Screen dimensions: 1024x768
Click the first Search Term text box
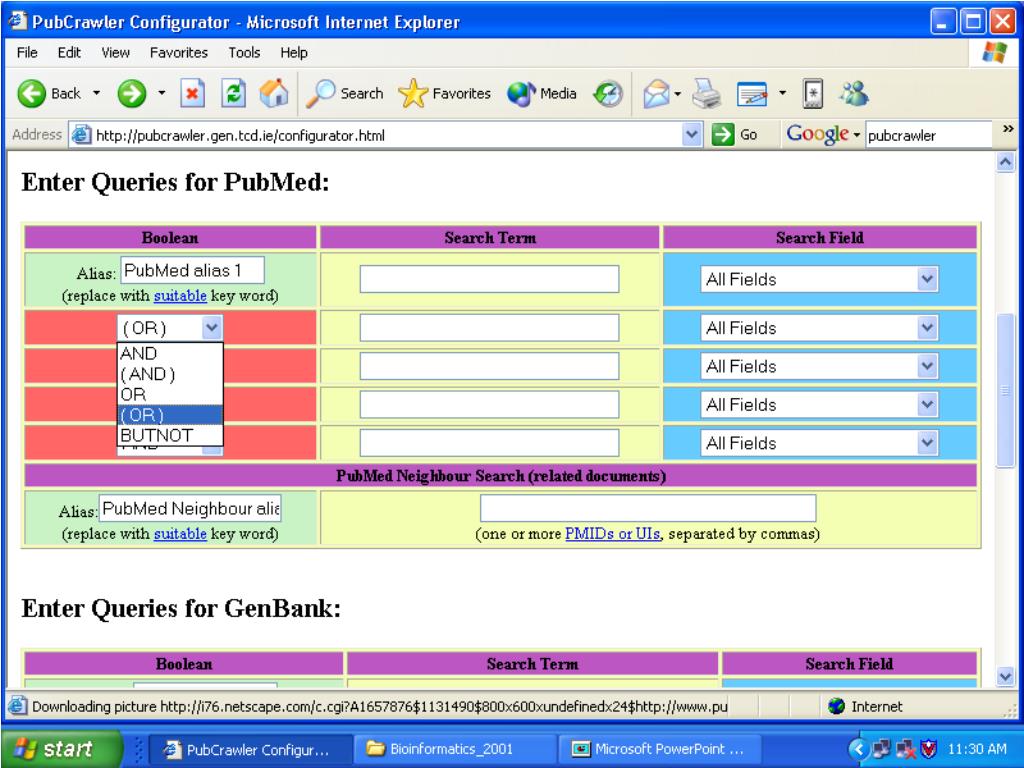tap(489, 279)
